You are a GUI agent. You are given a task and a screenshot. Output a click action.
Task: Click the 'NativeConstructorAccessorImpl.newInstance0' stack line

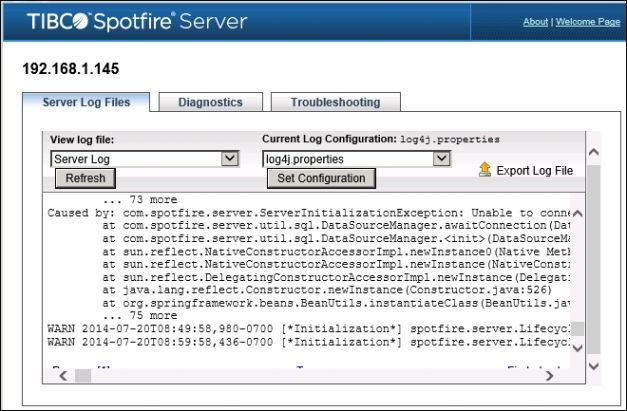click(336, 252)
